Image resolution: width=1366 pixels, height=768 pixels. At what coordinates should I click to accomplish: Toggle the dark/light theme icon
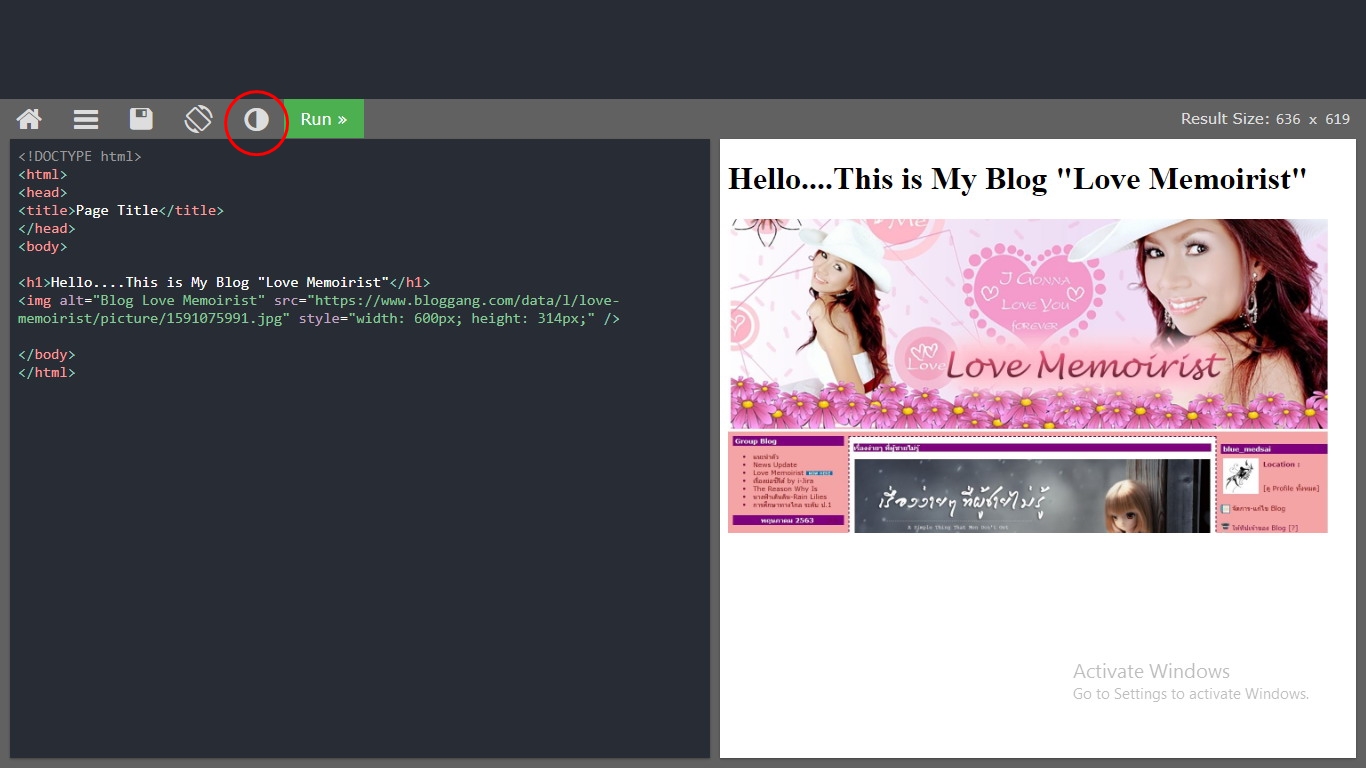coord(257,120)
